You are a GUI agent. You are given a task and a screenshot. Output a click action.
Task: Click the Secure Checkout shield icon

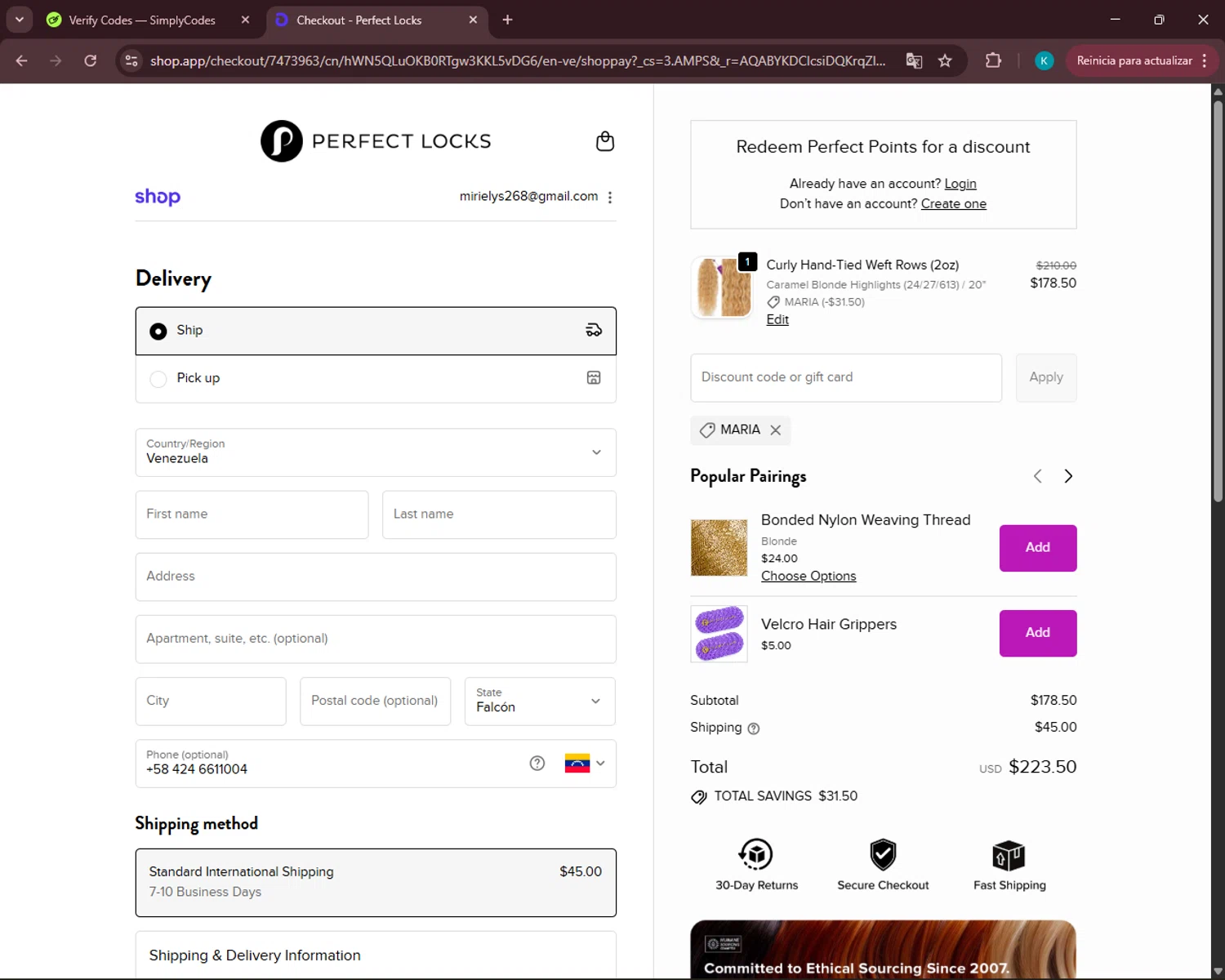tap(883, 854)
